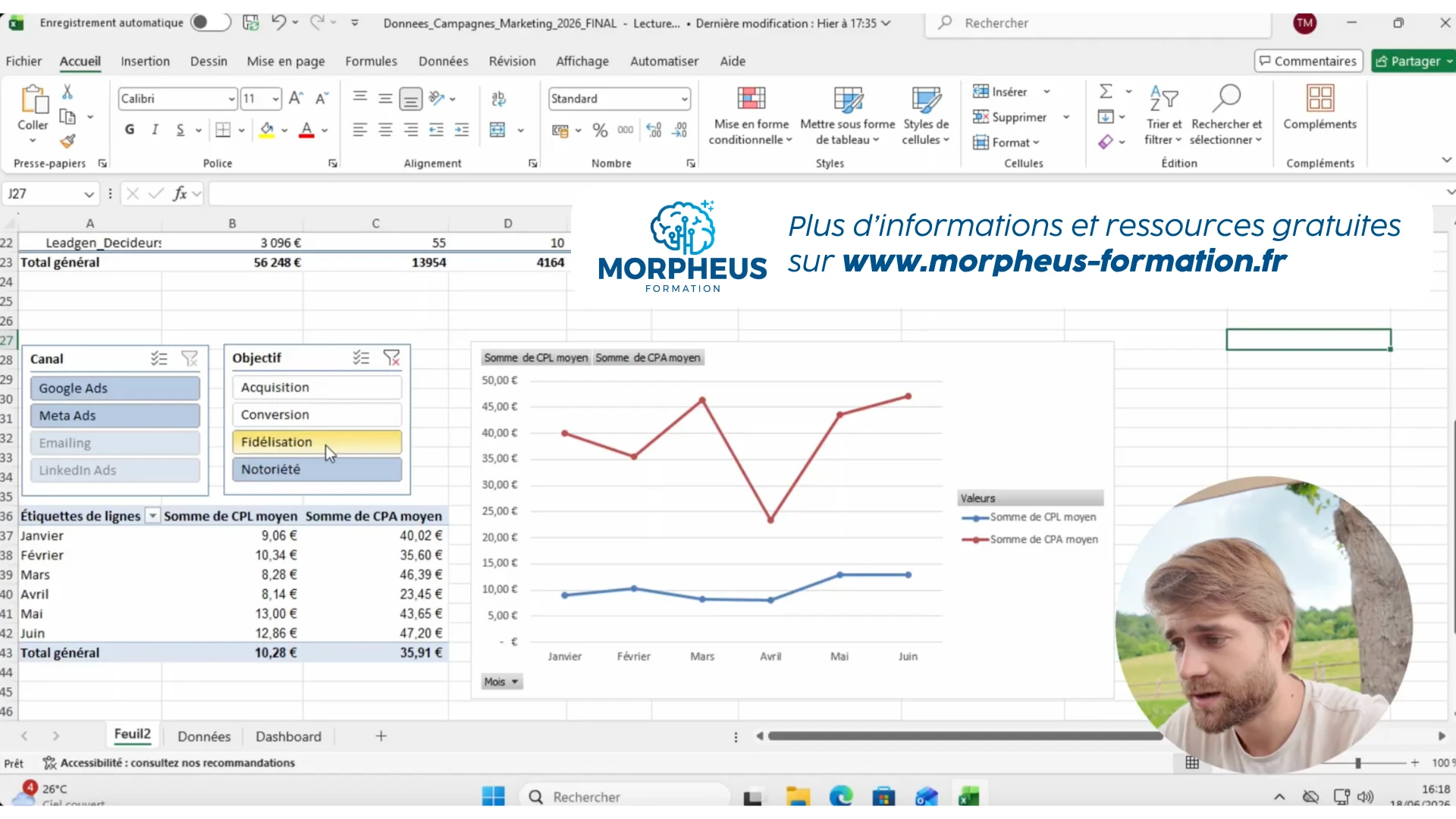Open the Fichier menu
1456x819 pixels.
24,61
